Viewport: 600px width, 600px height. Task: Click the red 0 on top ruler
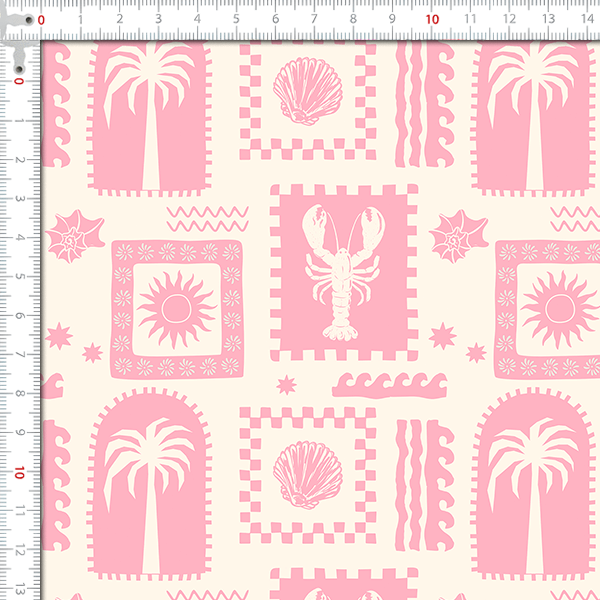(42, 19)
